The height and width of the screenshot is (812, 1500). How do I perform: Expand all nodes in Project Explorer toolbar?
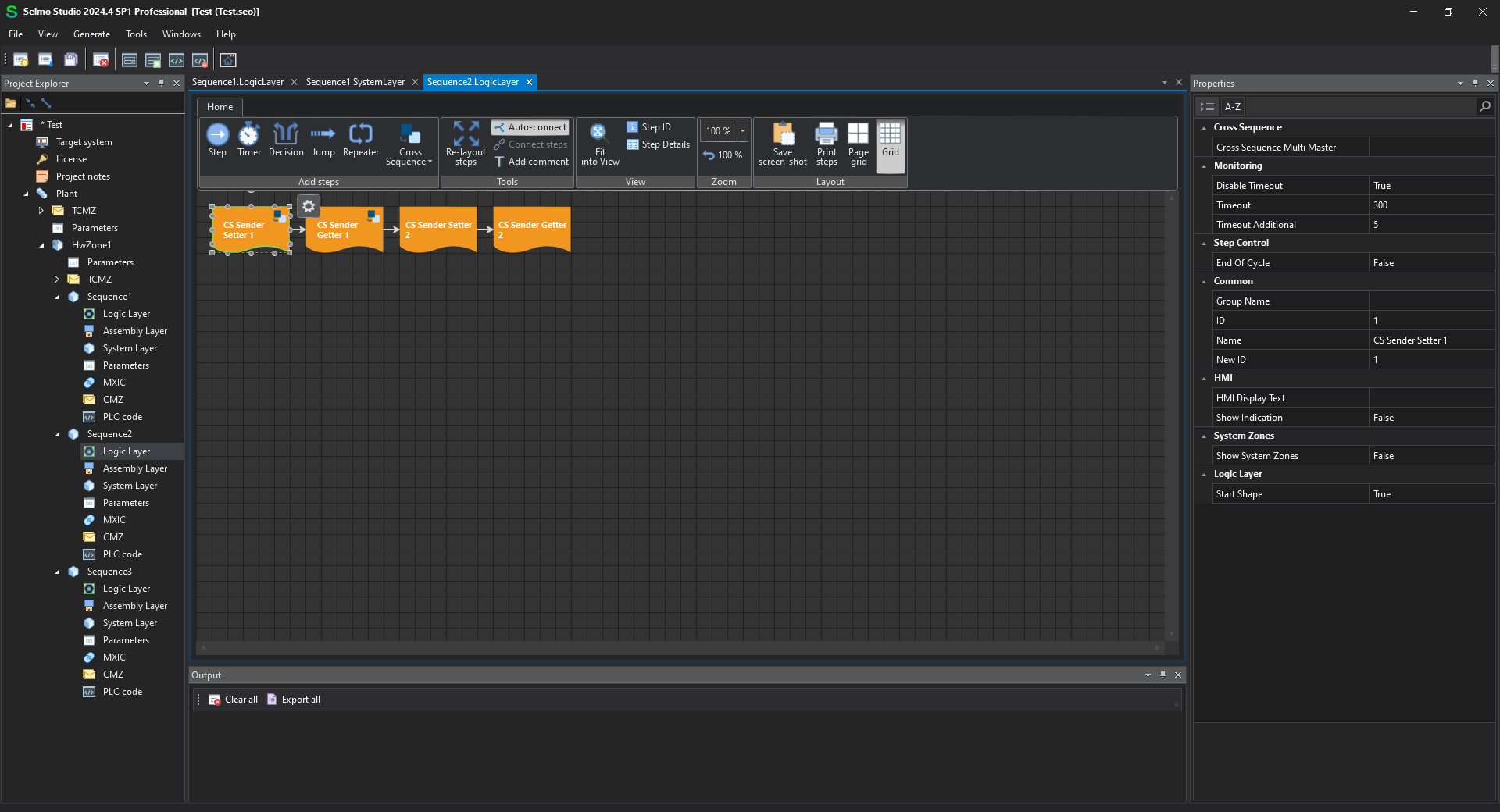(x=46, y=103)
